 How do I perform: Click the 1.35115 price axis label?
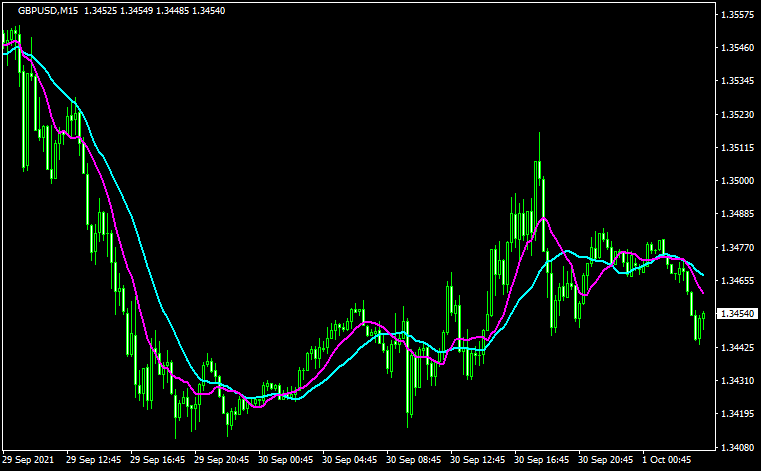[x=738, y=148]
